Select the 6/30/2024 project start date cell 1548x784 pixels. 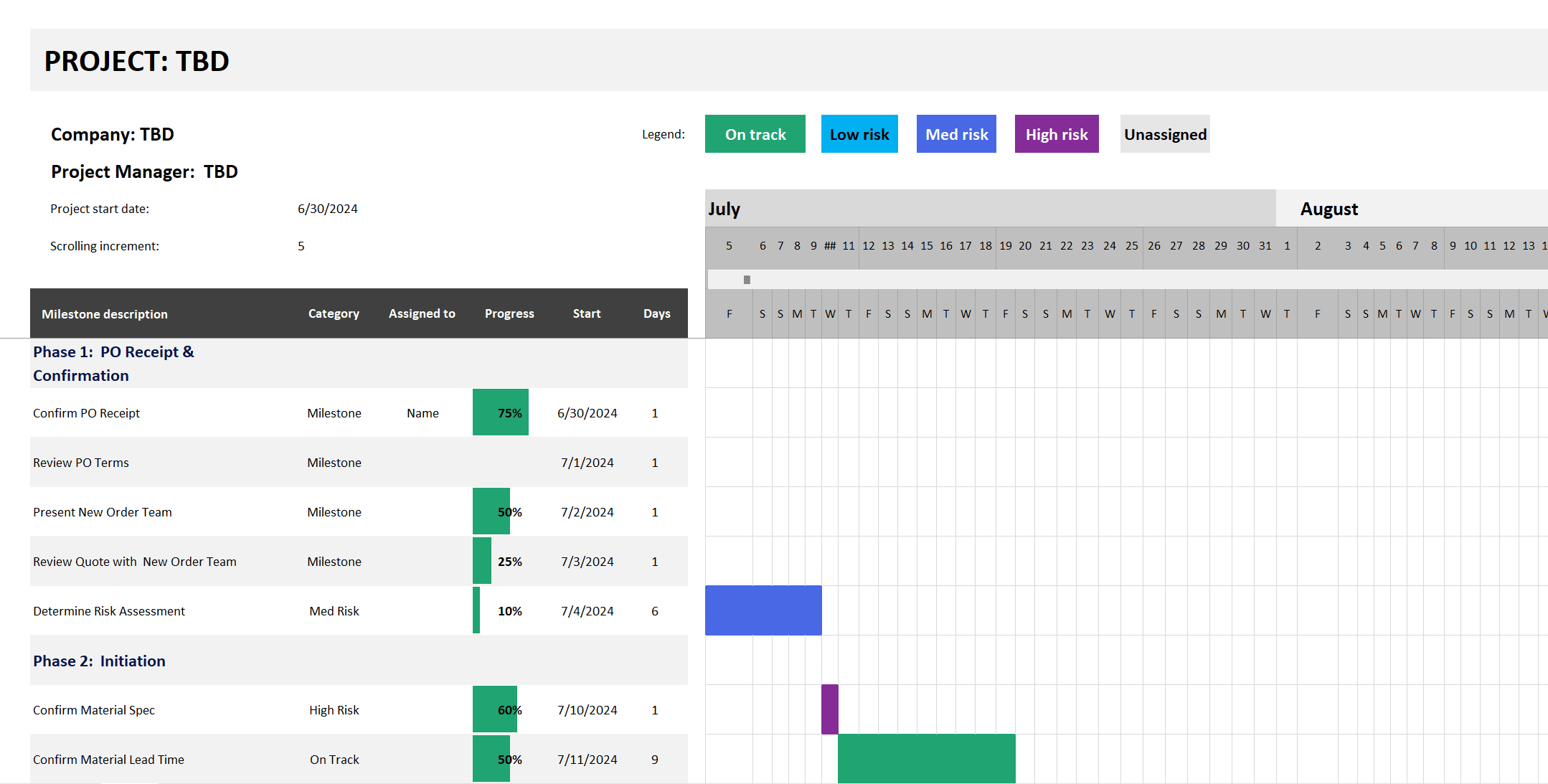328,209
